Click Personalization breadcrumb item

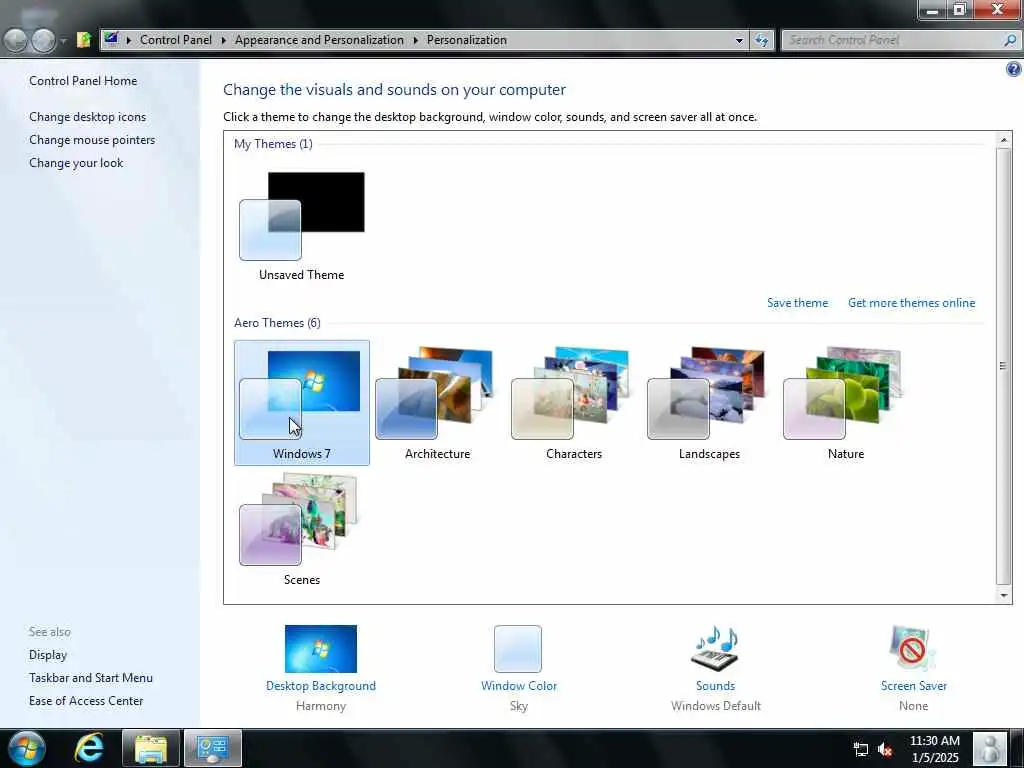pyautogui.click(x=467, y=40)
